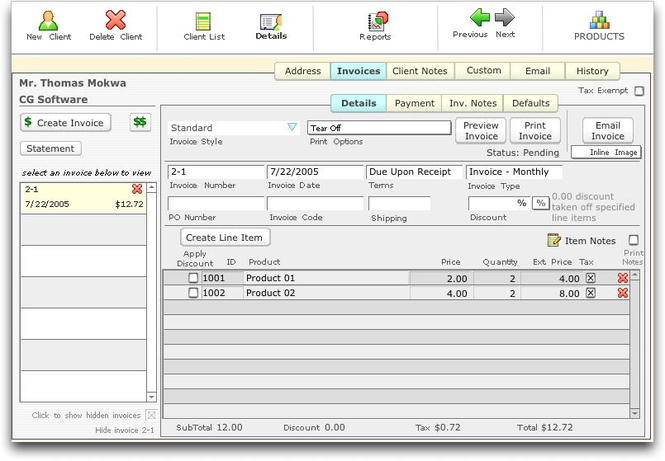Viewport: 665px width, 461px height.
Task: Toggle Tax checkbox on Product 02 row
Action: coord(590,293)
